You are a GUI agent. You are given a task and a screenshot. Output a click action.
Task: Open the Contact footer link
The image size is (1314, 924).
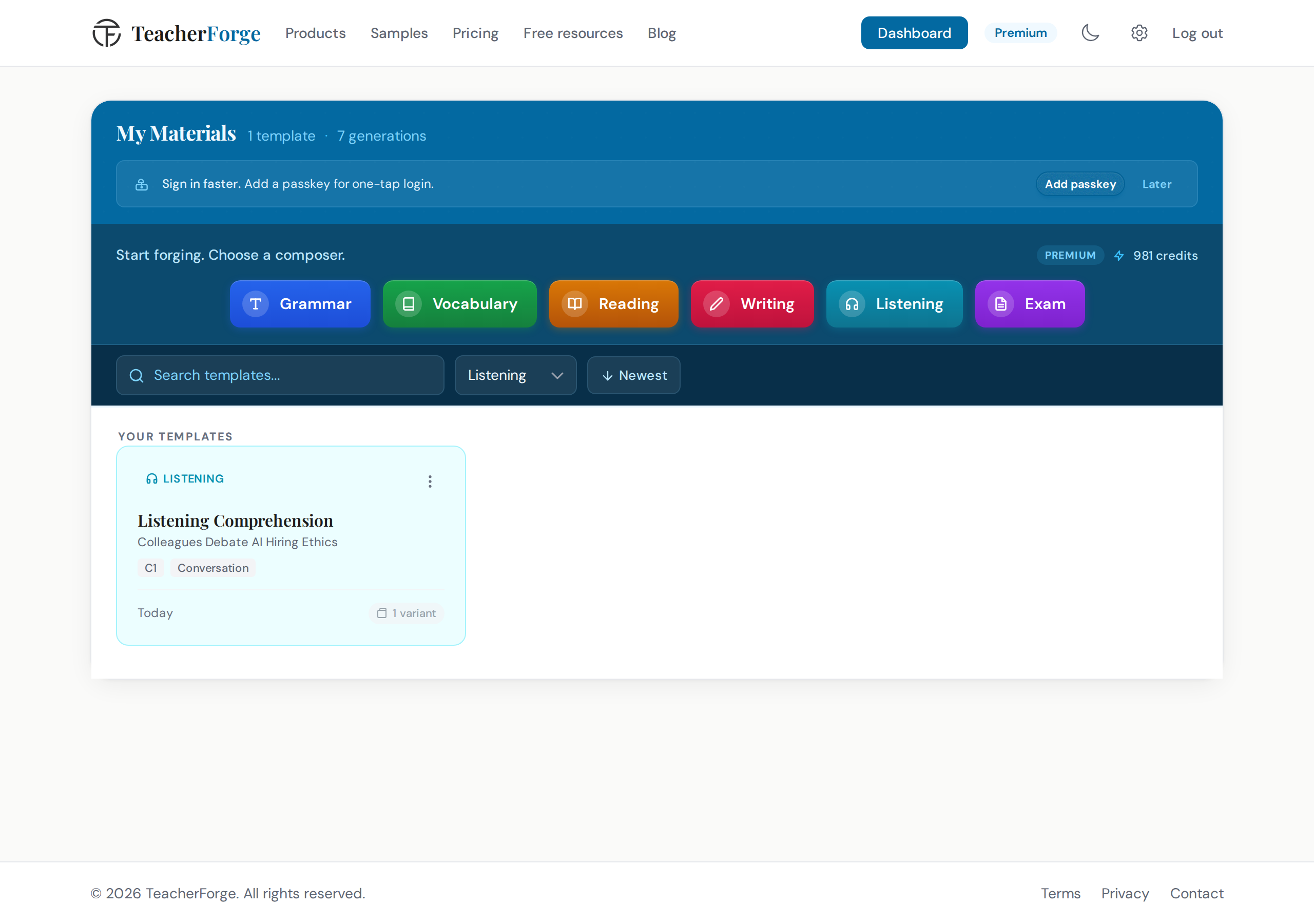point(1196,893)
